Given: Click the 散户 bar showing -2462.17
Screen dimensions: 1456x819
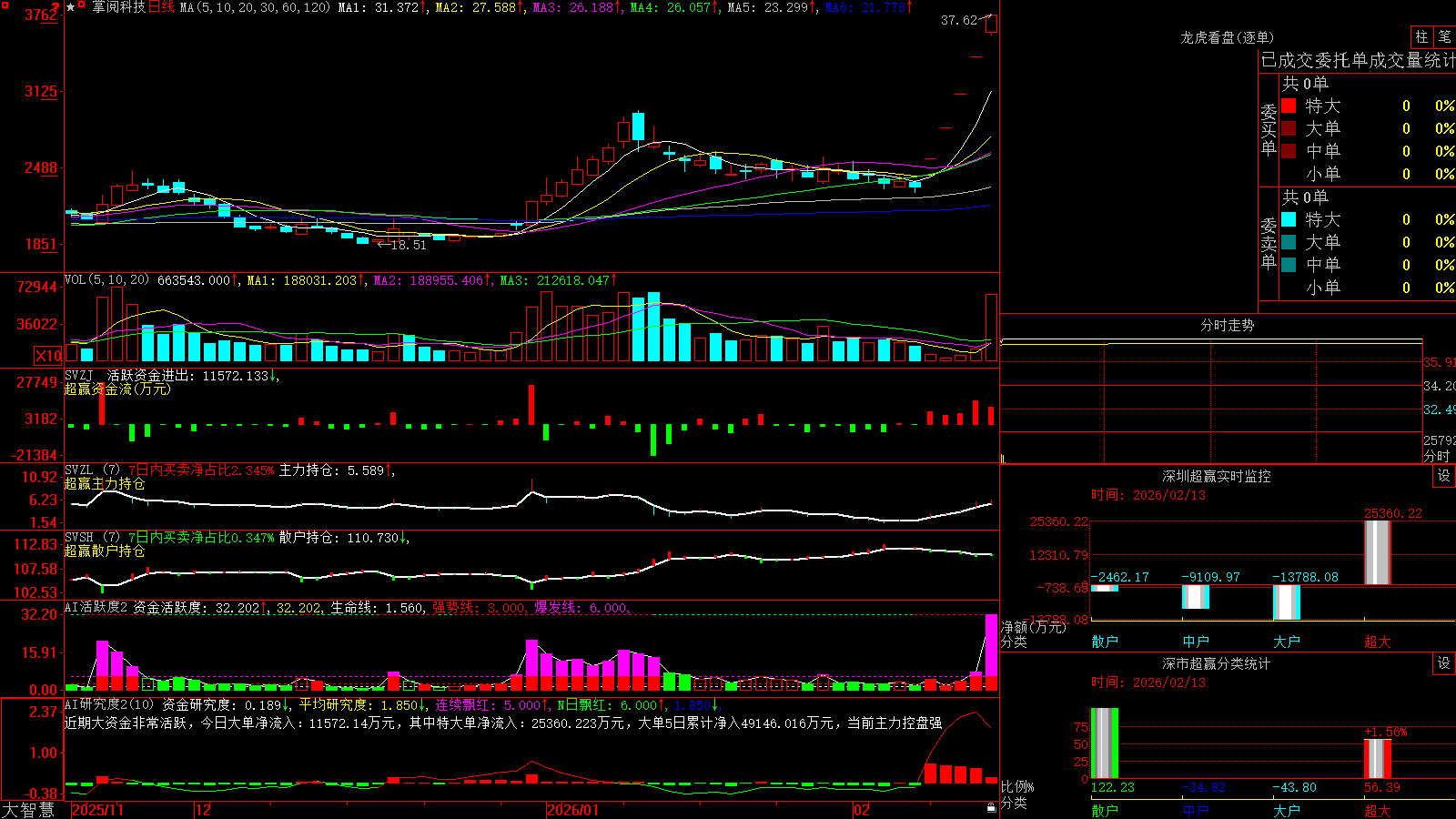Looking at the screenshot, I should (x=1105, y=588).
